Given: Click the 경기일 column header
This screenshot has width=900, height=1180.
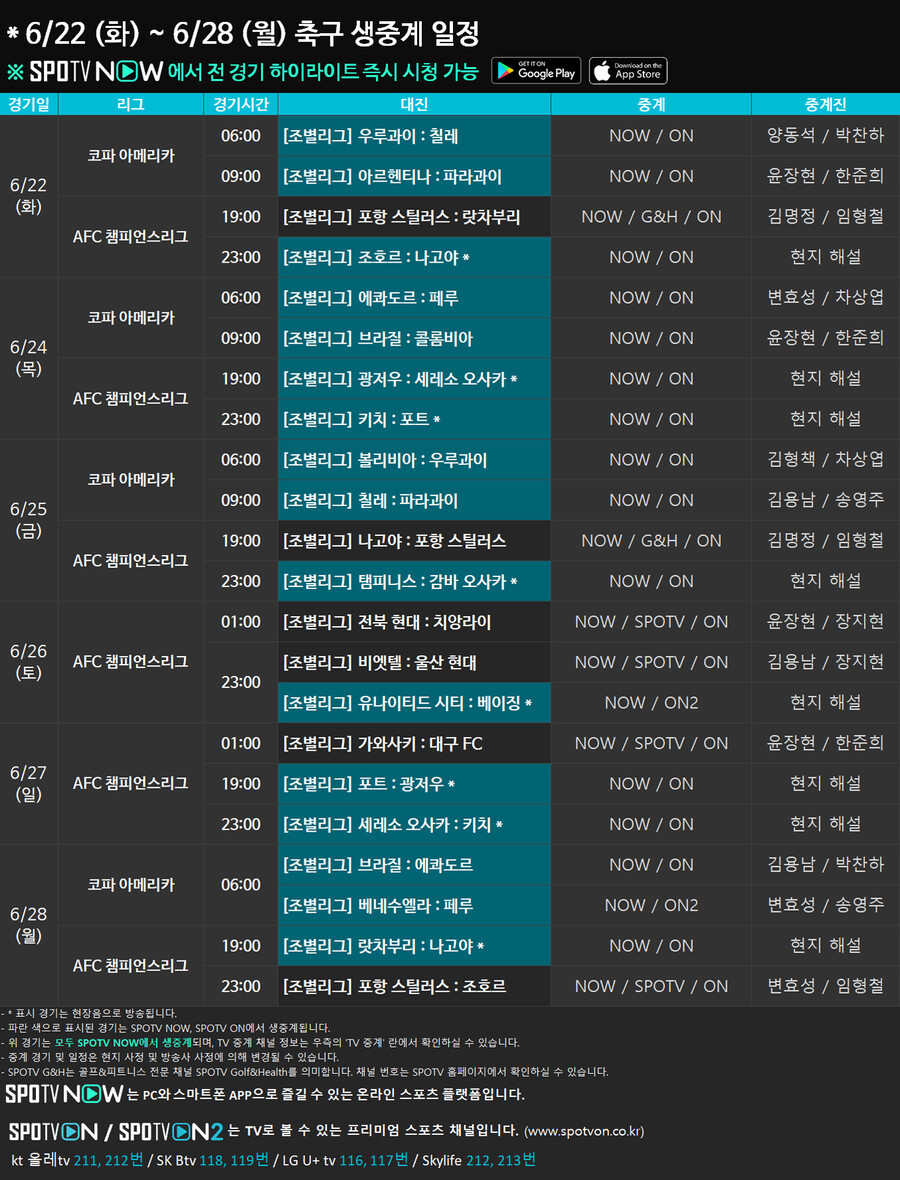Looking at the screenshot, I should point(29,104).
